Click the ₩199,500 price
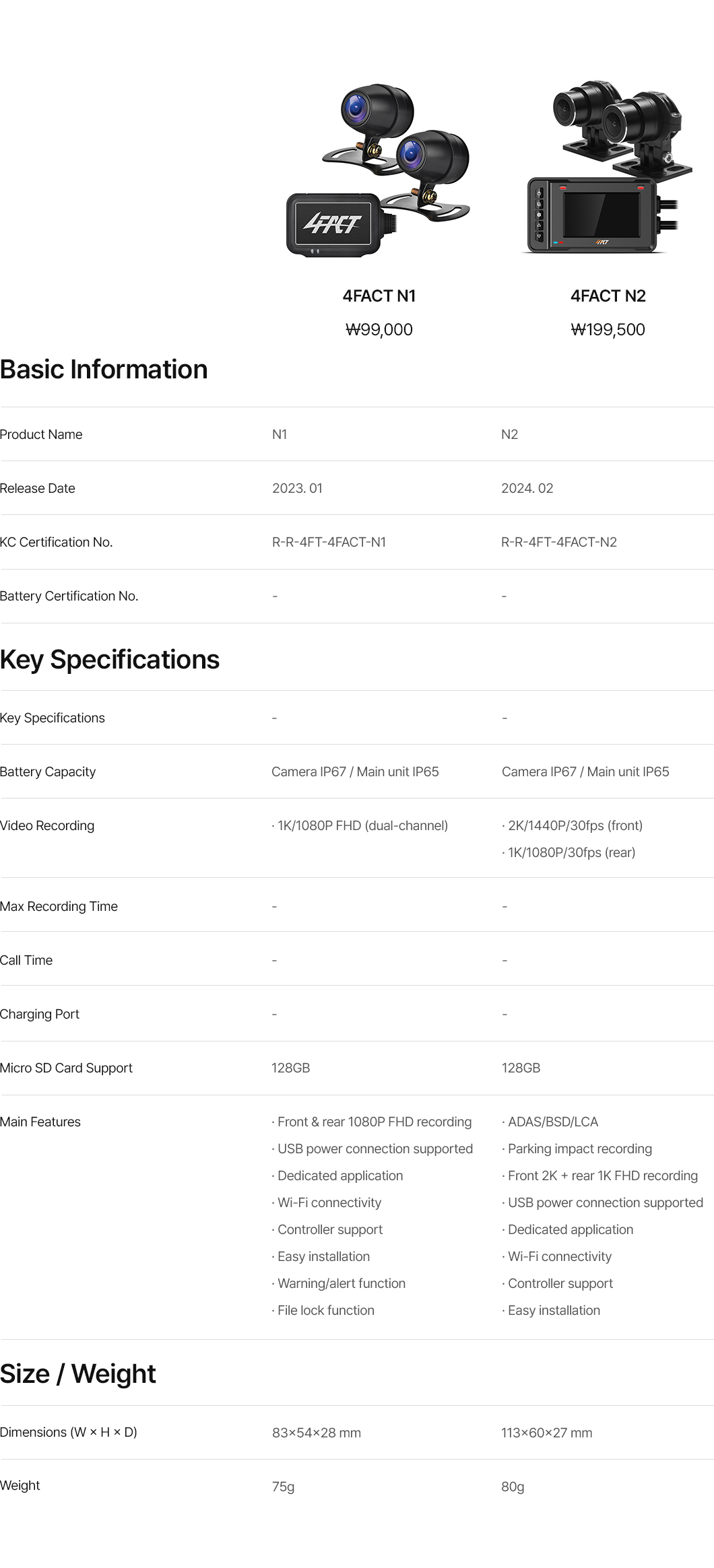 click(608, 330)
